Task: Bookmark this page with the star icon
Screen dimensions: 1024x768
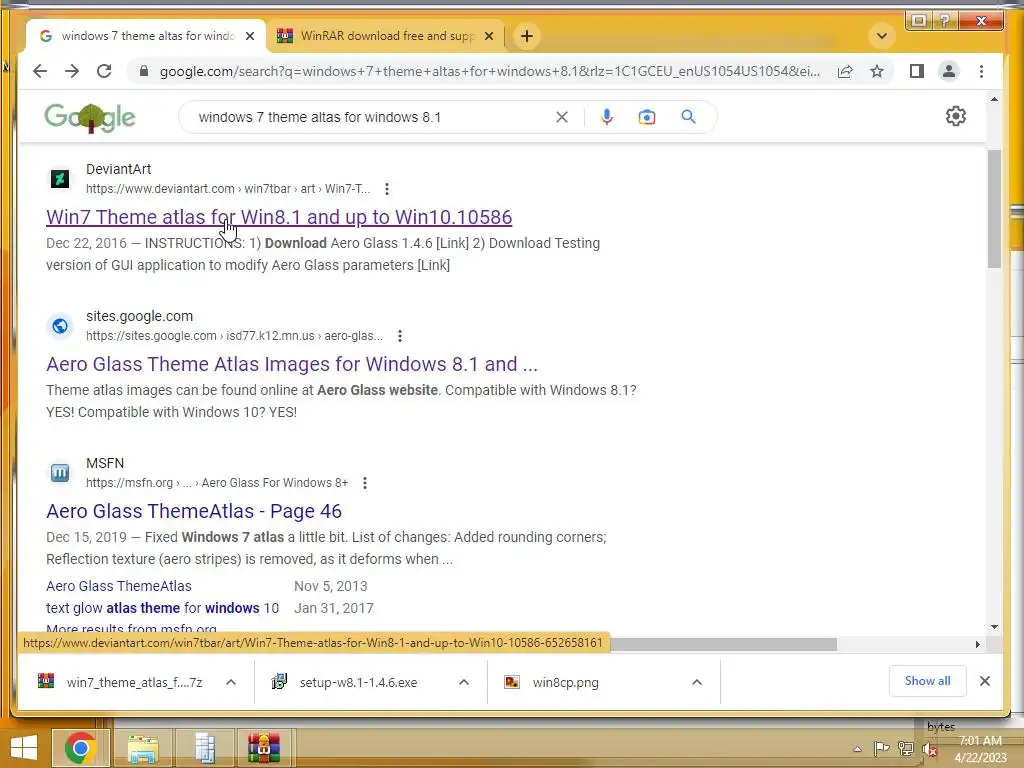Action: point(877,71)
